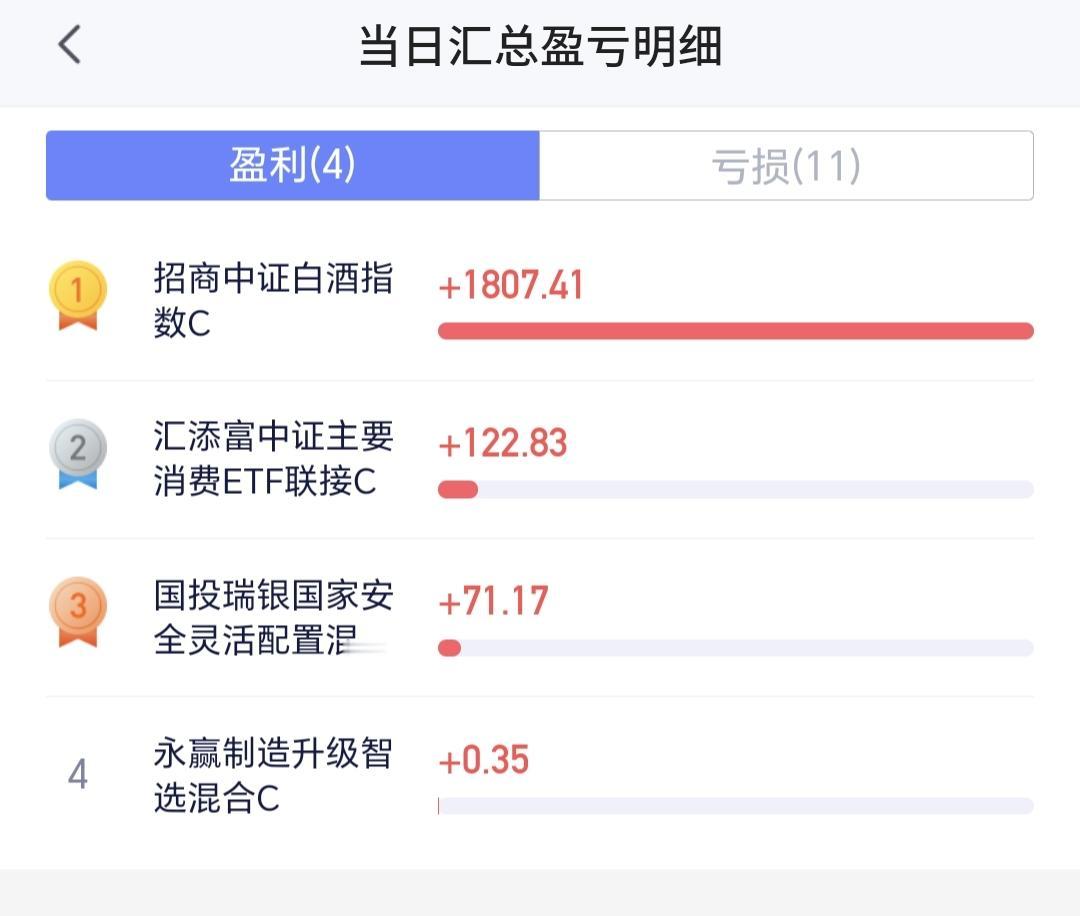
Task: Click the progress bar under +122.83
Action: click(735, 489)
